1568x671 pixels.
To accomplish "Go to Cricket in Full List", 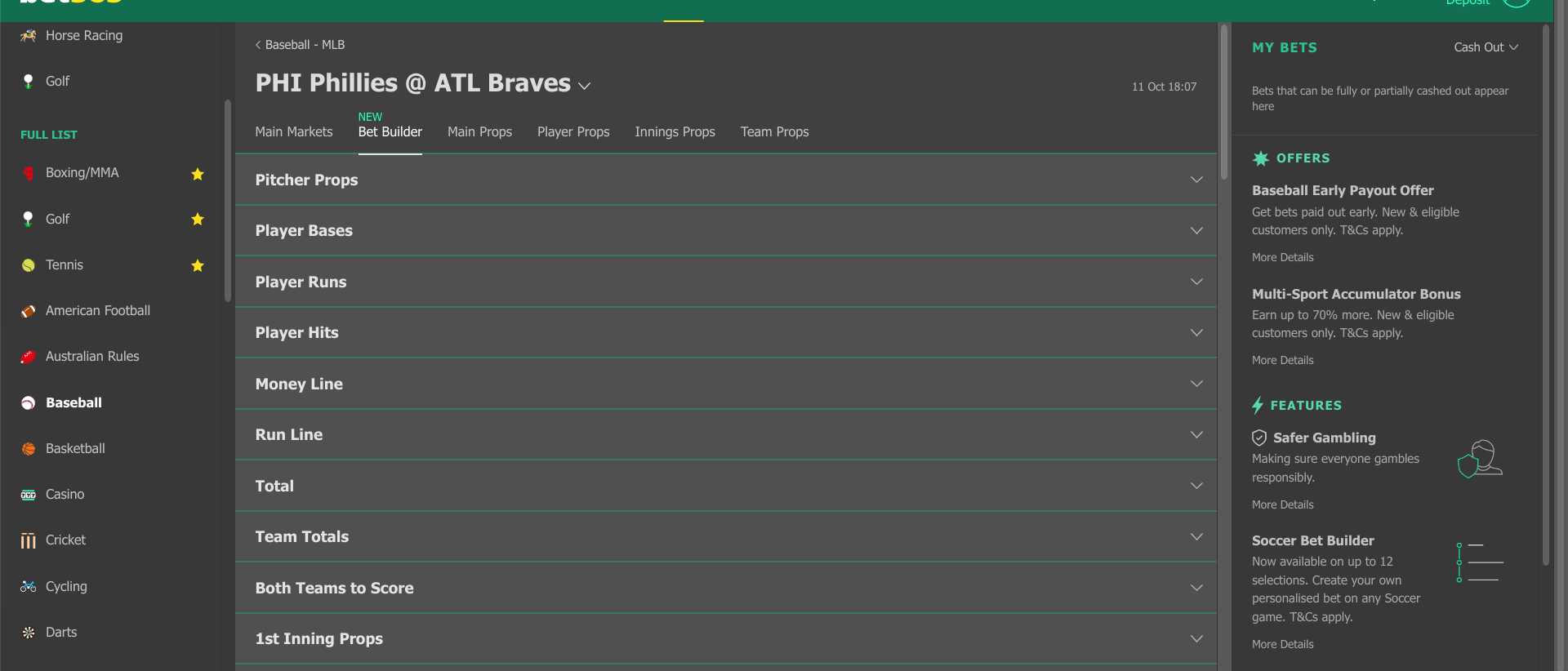I will point(65,540).
